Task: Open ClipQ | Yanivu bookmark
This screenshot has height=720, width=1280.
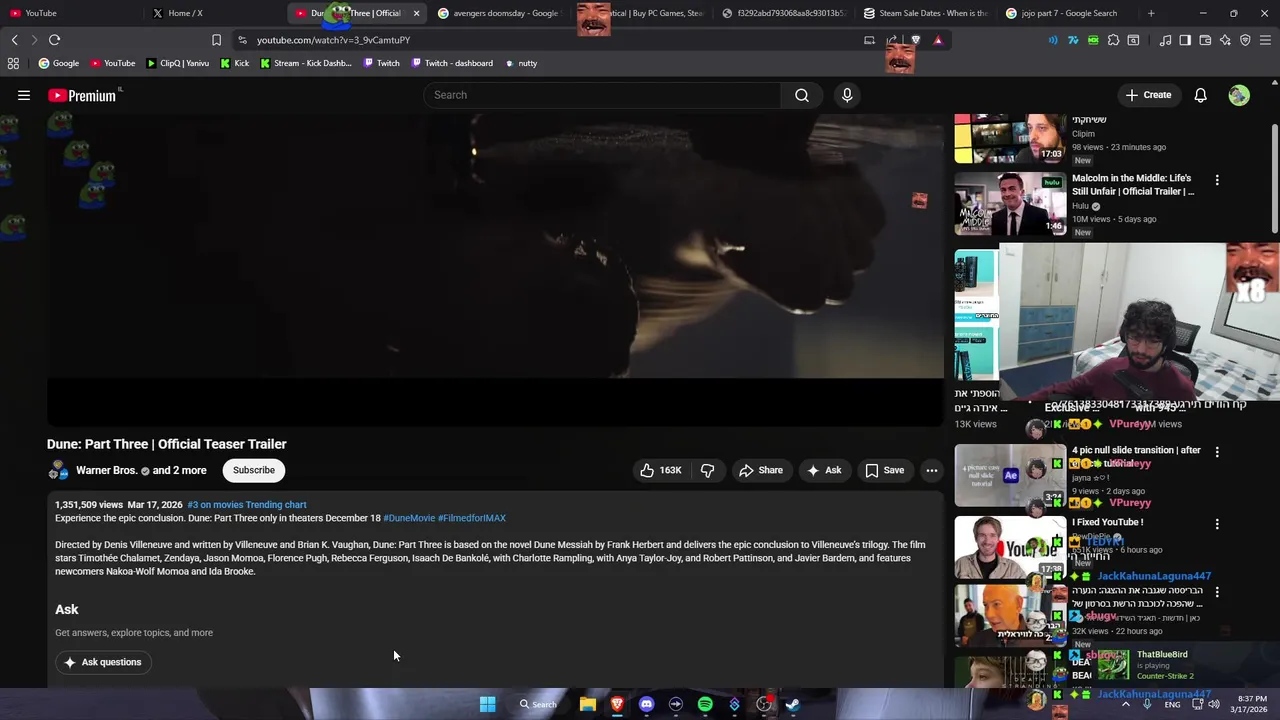Action: coord(177,63)
